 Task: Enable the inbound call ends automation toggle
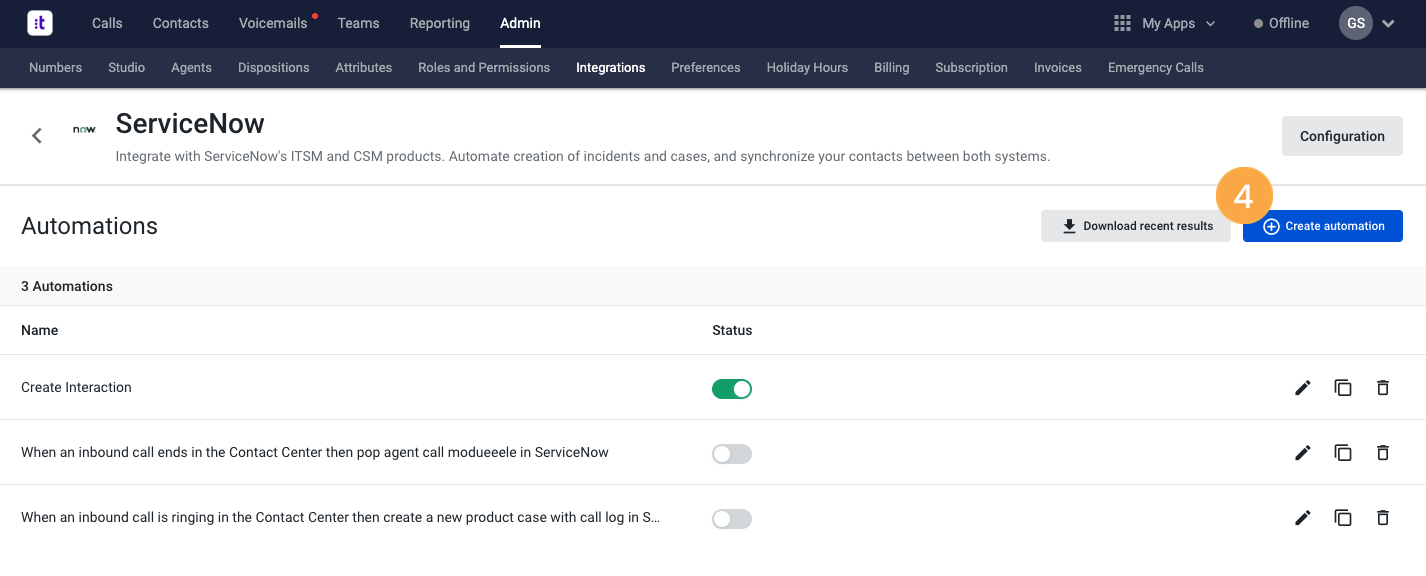(731, 454)
